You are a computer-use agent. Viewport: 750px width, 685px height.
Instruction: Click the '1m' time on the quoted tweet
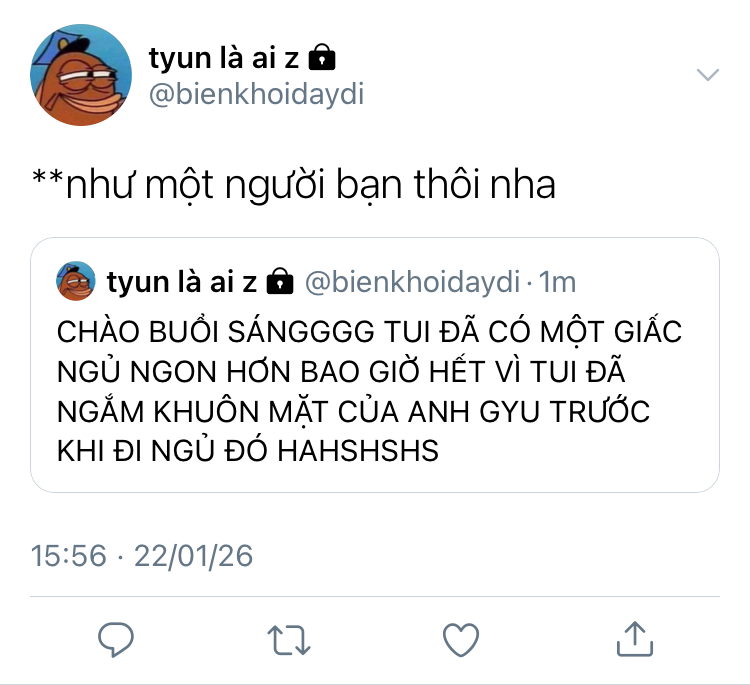557,281
